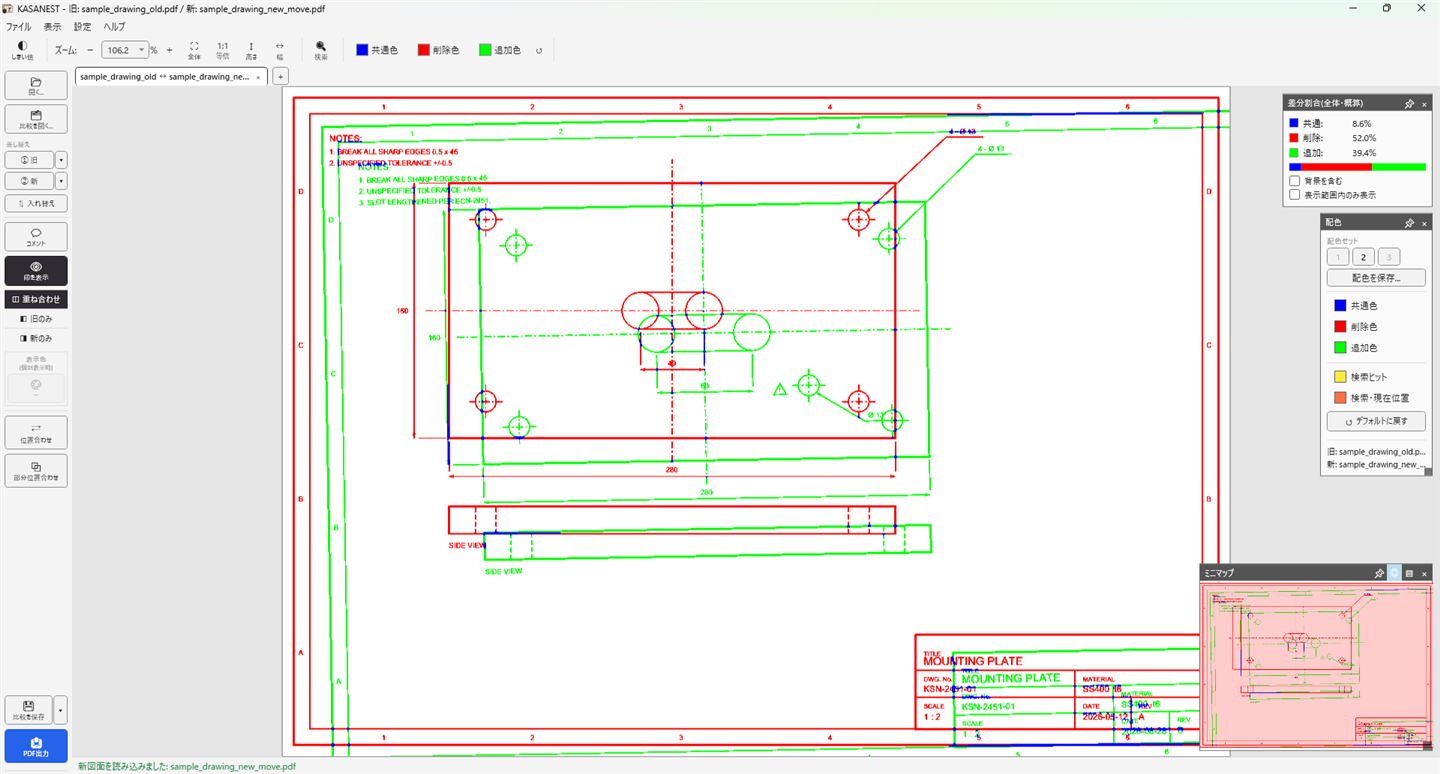
Task: Open the ファイル menu
Action: (18, 27)
